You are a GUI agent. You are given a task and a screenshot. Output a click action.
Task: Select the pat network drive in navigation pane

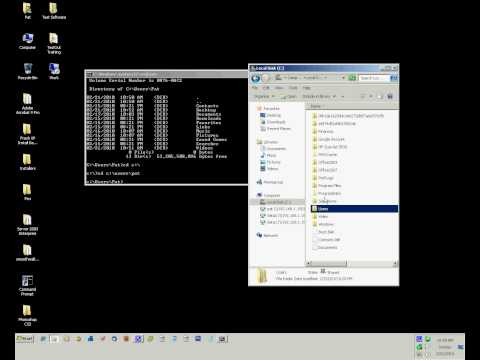[x=282, y=209]
